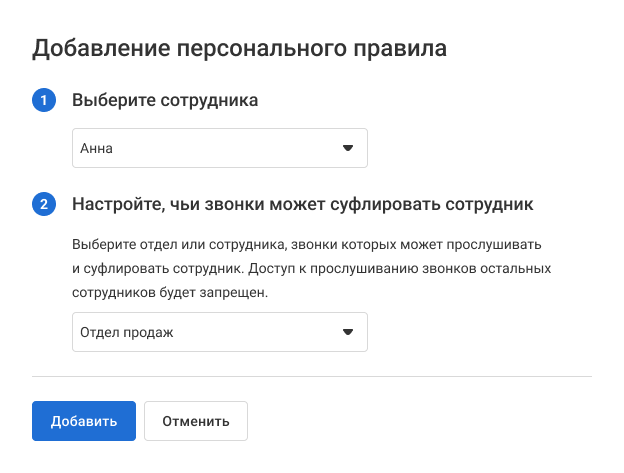624x473 pixels.
Task: Click the Настройте, чьи звонки step heading
Action: pyautogui.click(x=302, y=205)
